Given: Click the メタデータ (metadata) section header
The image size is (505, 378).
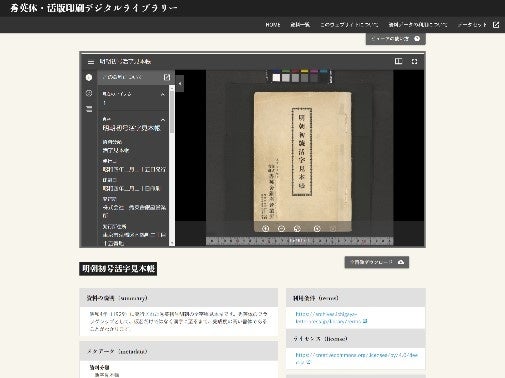Looking at the screenshot, I should click(x=178, y=351).
